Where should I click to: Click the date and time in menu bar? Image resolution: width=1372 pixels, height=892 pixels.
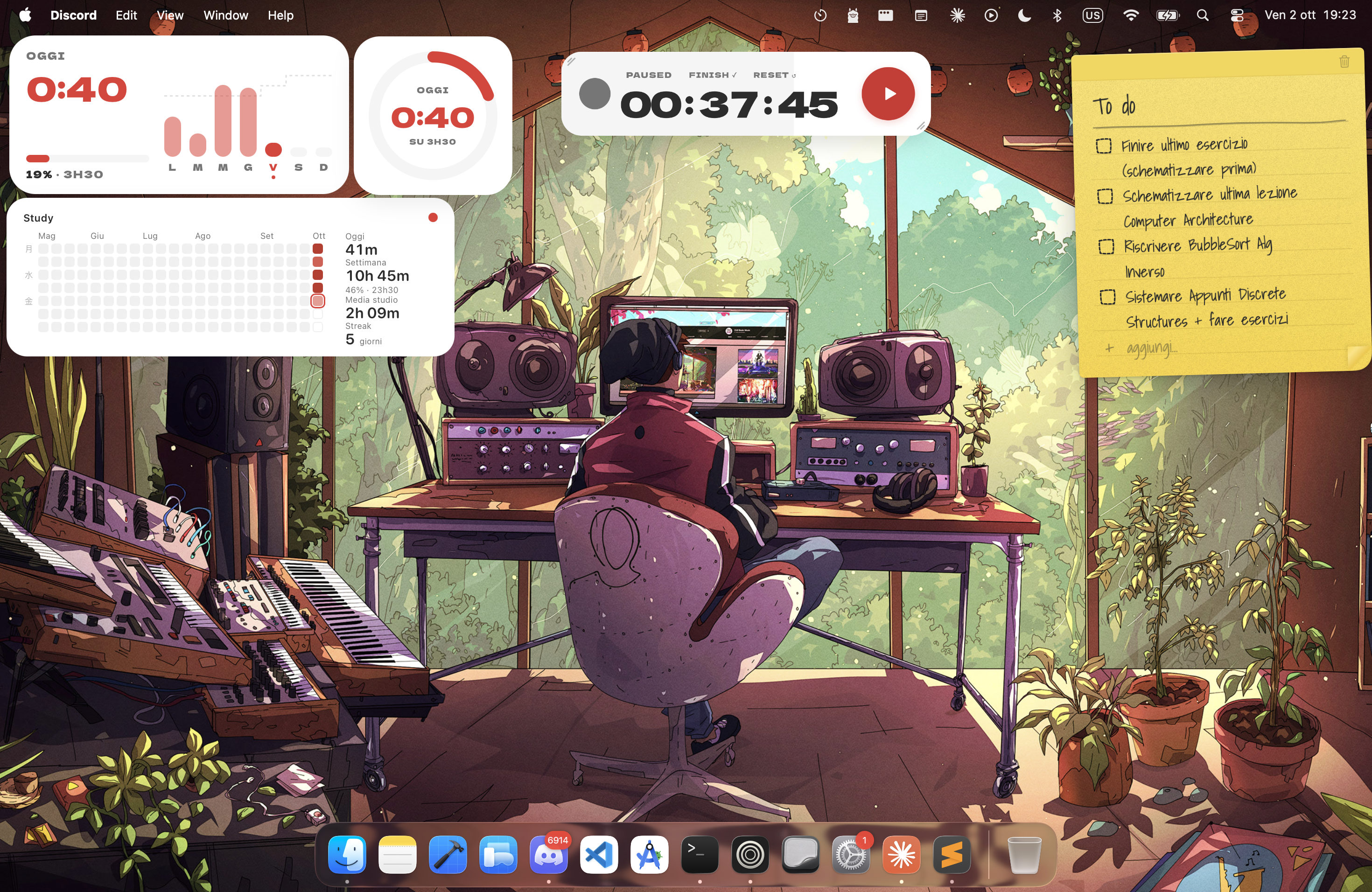pyautogui.click(x=1310, y=15)
